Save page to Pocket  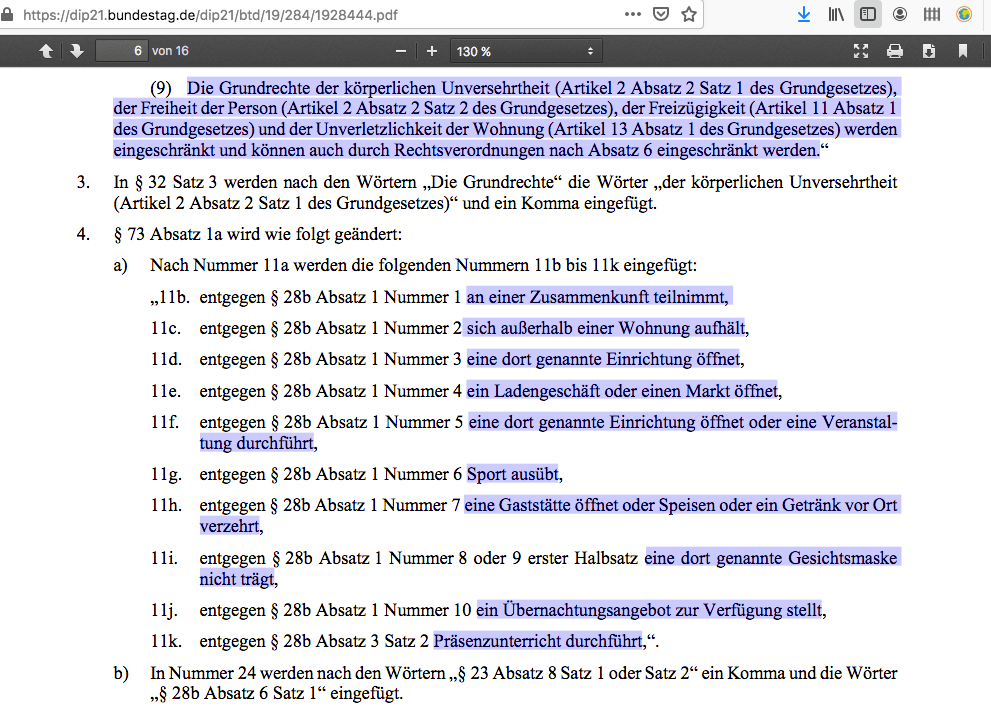[660, 14]
